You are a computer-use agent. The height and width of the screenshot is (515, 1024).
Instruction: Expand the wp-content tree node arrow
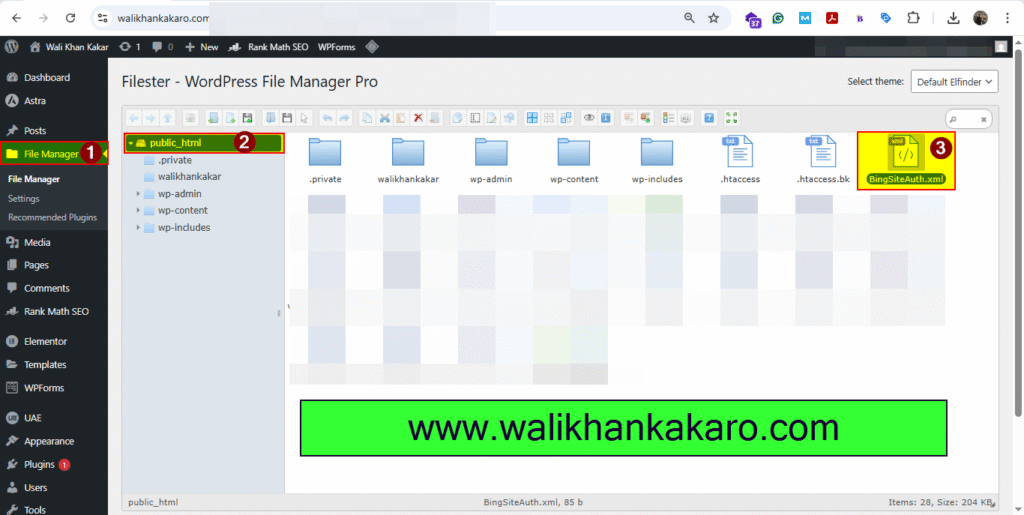[x=138, y=211]
